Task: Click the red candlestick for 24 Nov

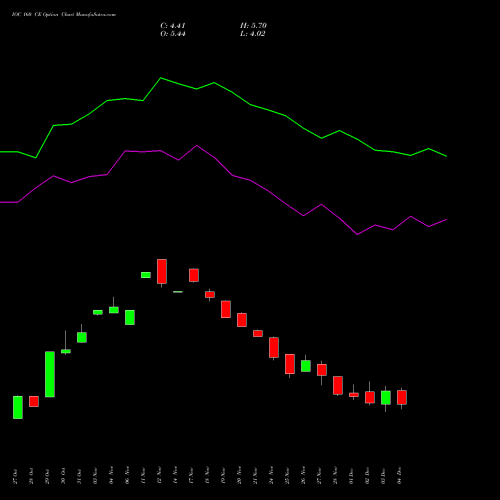Action: point(274,348)
